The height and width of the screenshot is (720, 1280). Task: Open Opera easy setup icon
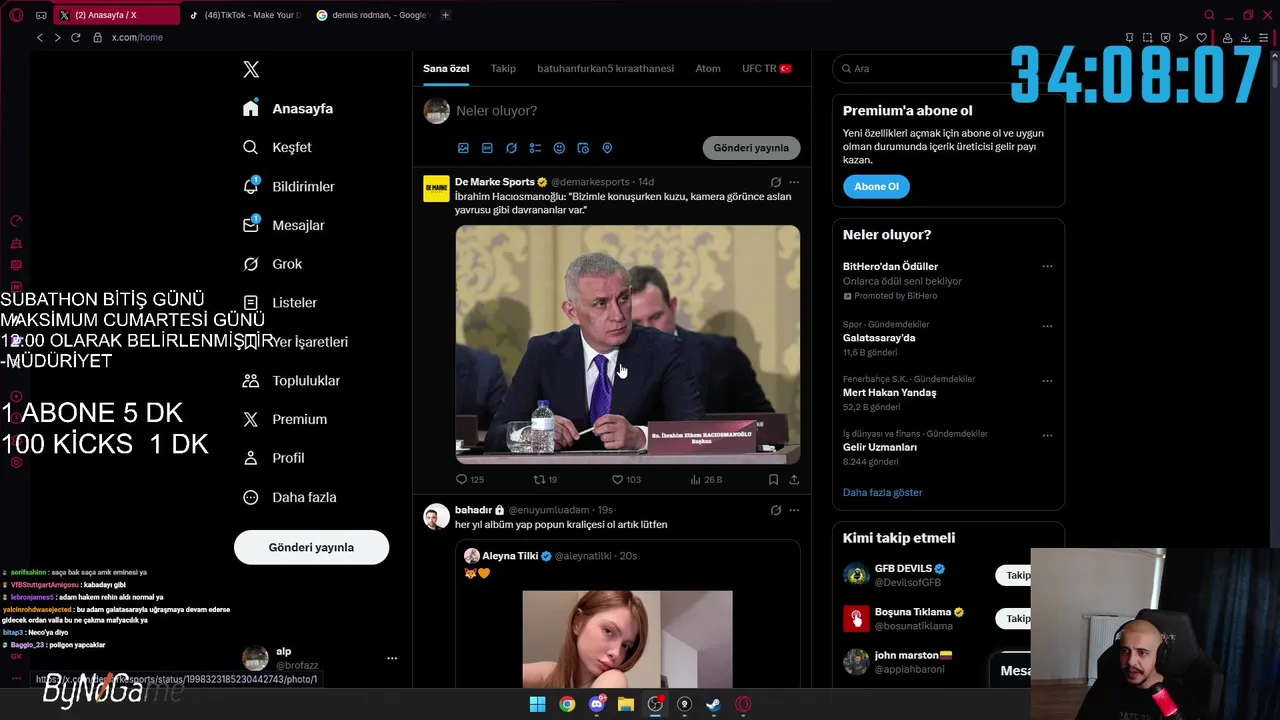1264,38
